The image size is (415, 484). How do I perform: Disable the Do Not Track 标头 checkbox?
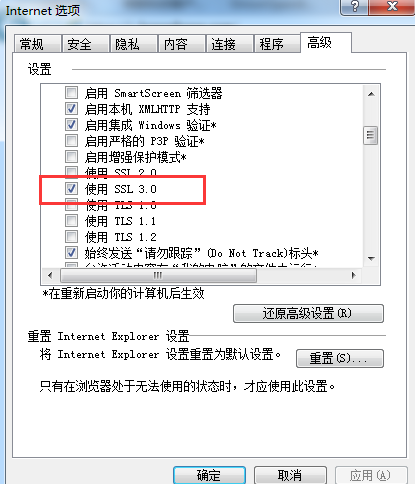(x=71, y=253)
